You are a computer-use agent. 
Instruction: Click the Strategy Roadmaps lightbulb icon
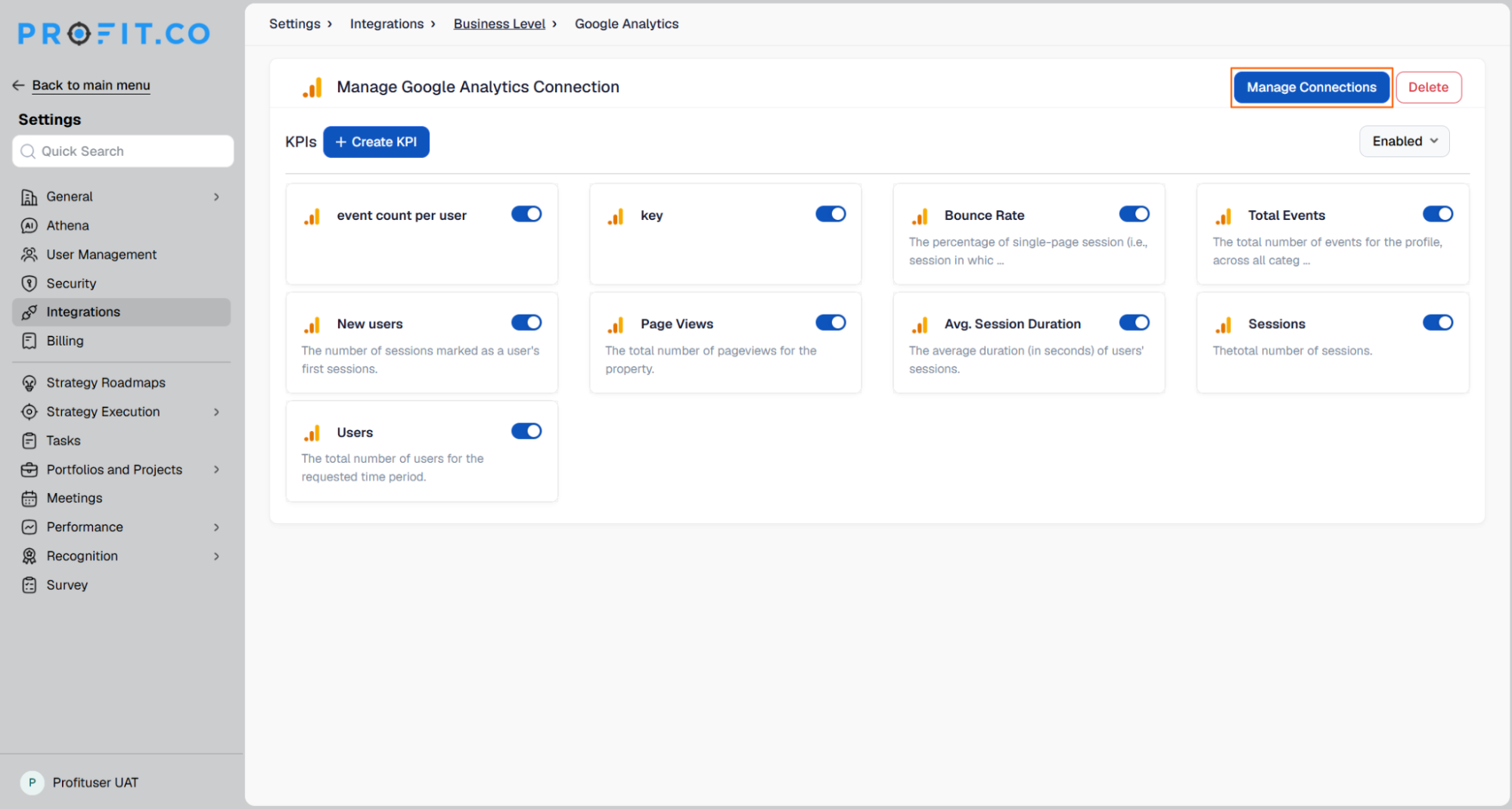29,383
